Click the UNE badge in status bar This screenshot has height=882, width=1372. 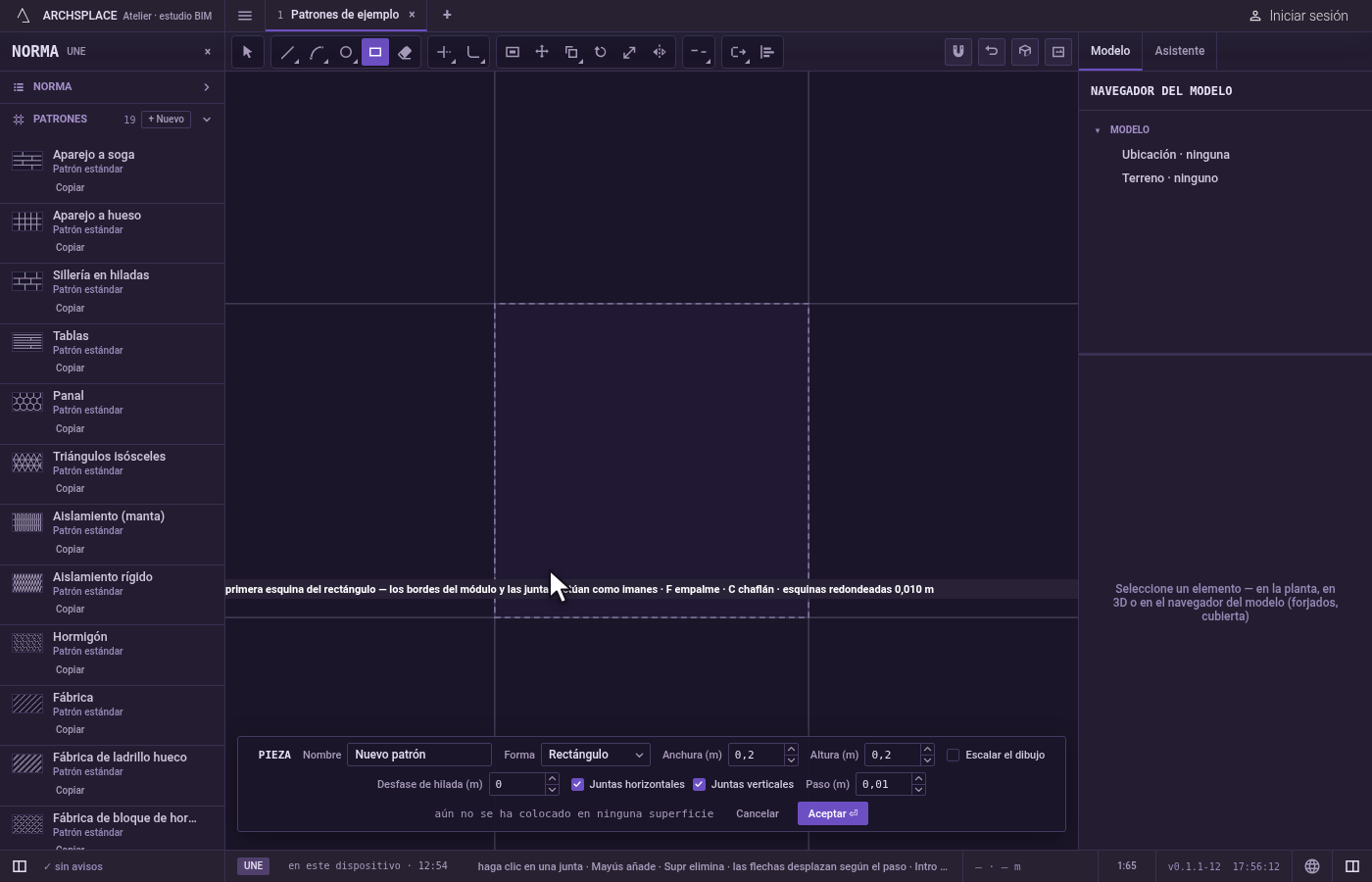(x=253, y=866)
